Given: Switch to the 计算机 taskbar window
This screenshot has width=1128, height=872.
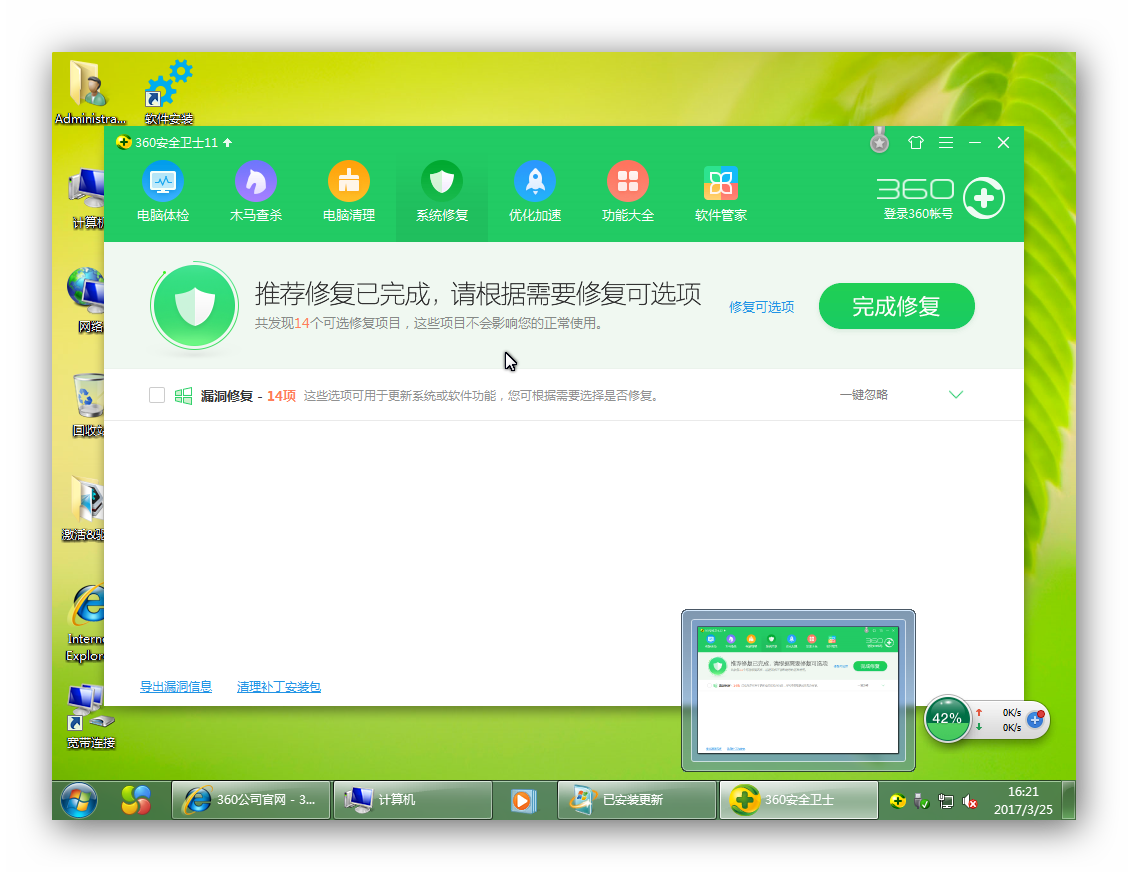Looking at the screenshot, I should (x=413, y=800).
